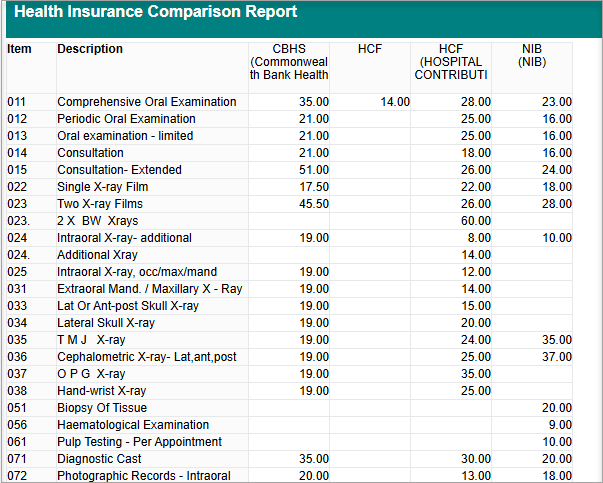
Task: Click item code 036
Action: (17, 357)
